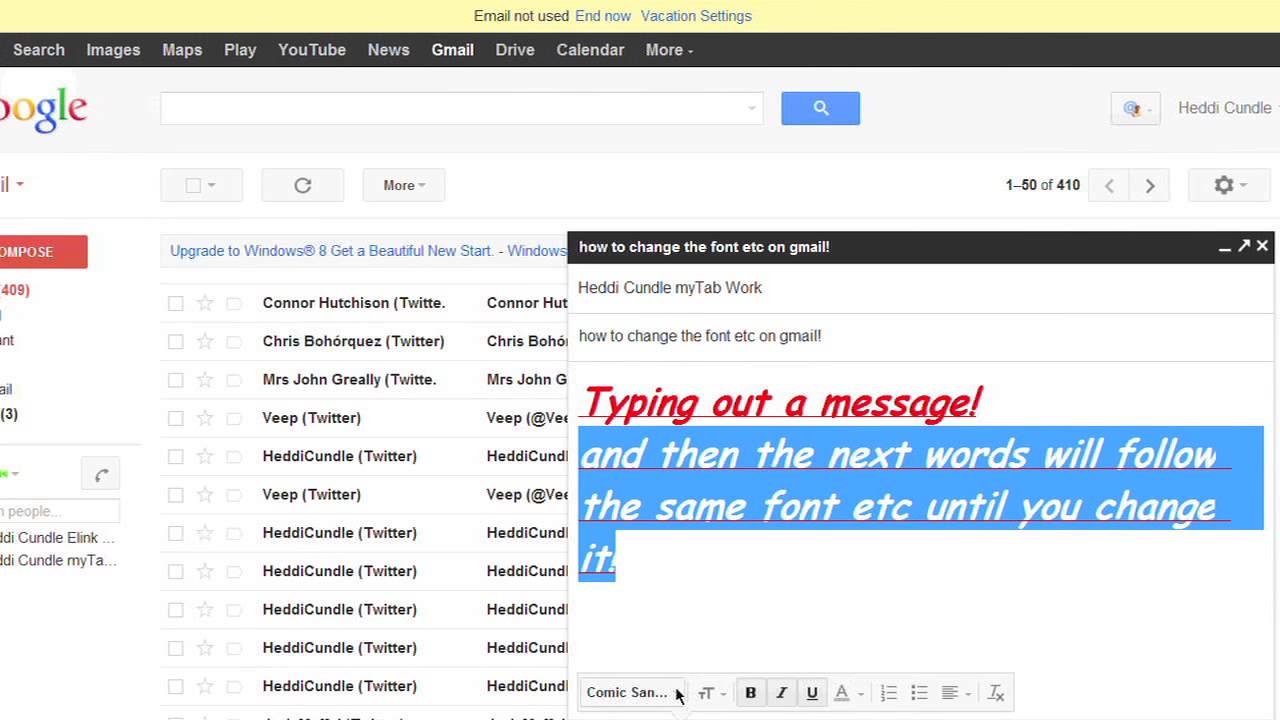Tick the first Veep (Twitter) email checkbox

click(176, 418)
